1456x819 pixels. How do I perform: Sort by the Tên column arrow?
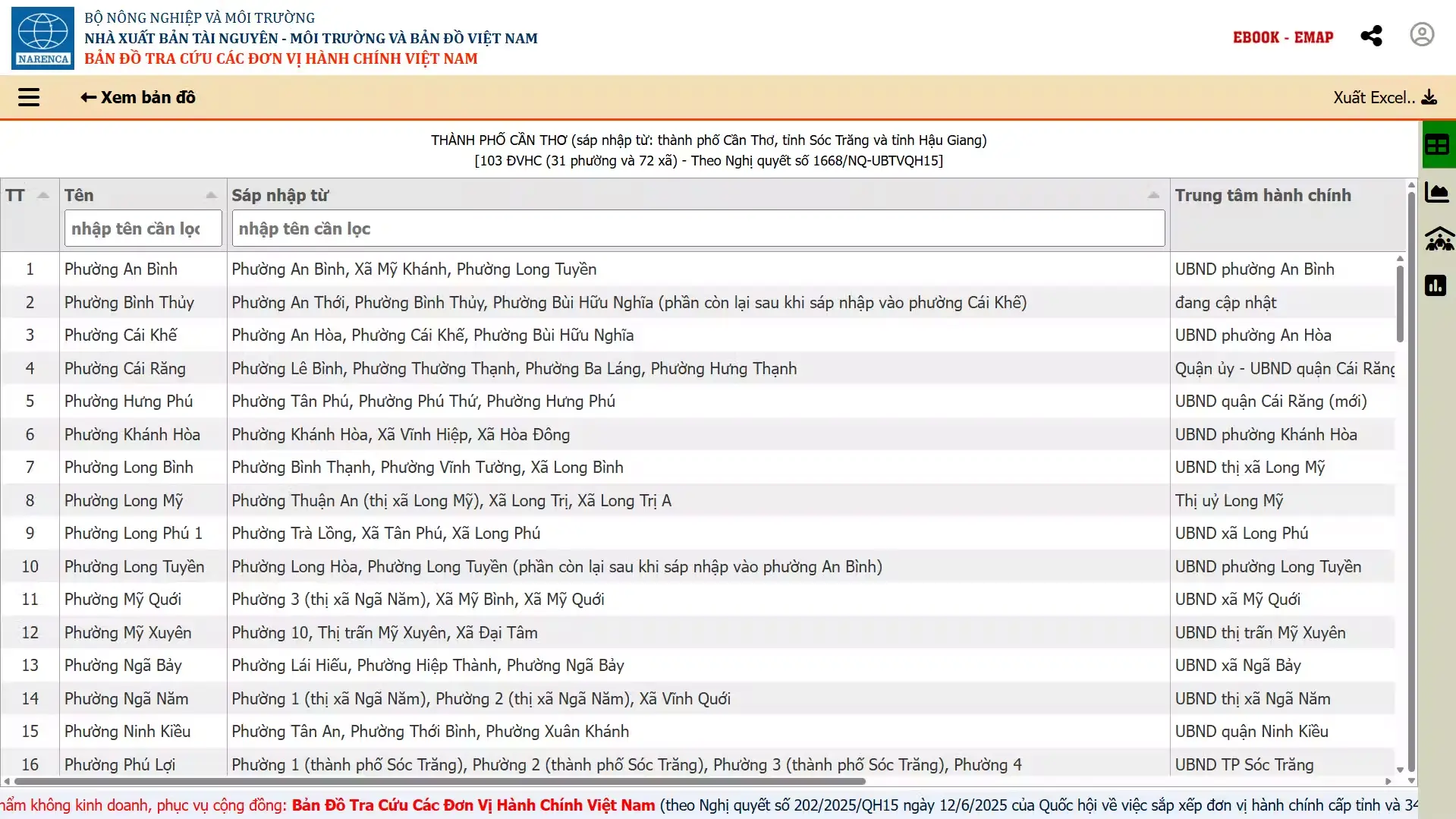(211, 195)
